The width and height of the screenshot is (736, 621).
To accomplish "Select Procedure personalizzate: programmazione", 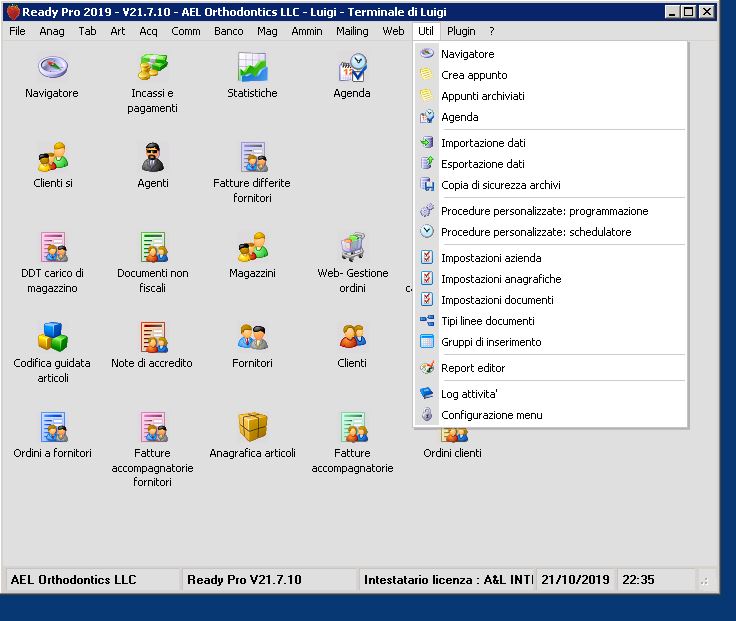I will tap(551, 211).
